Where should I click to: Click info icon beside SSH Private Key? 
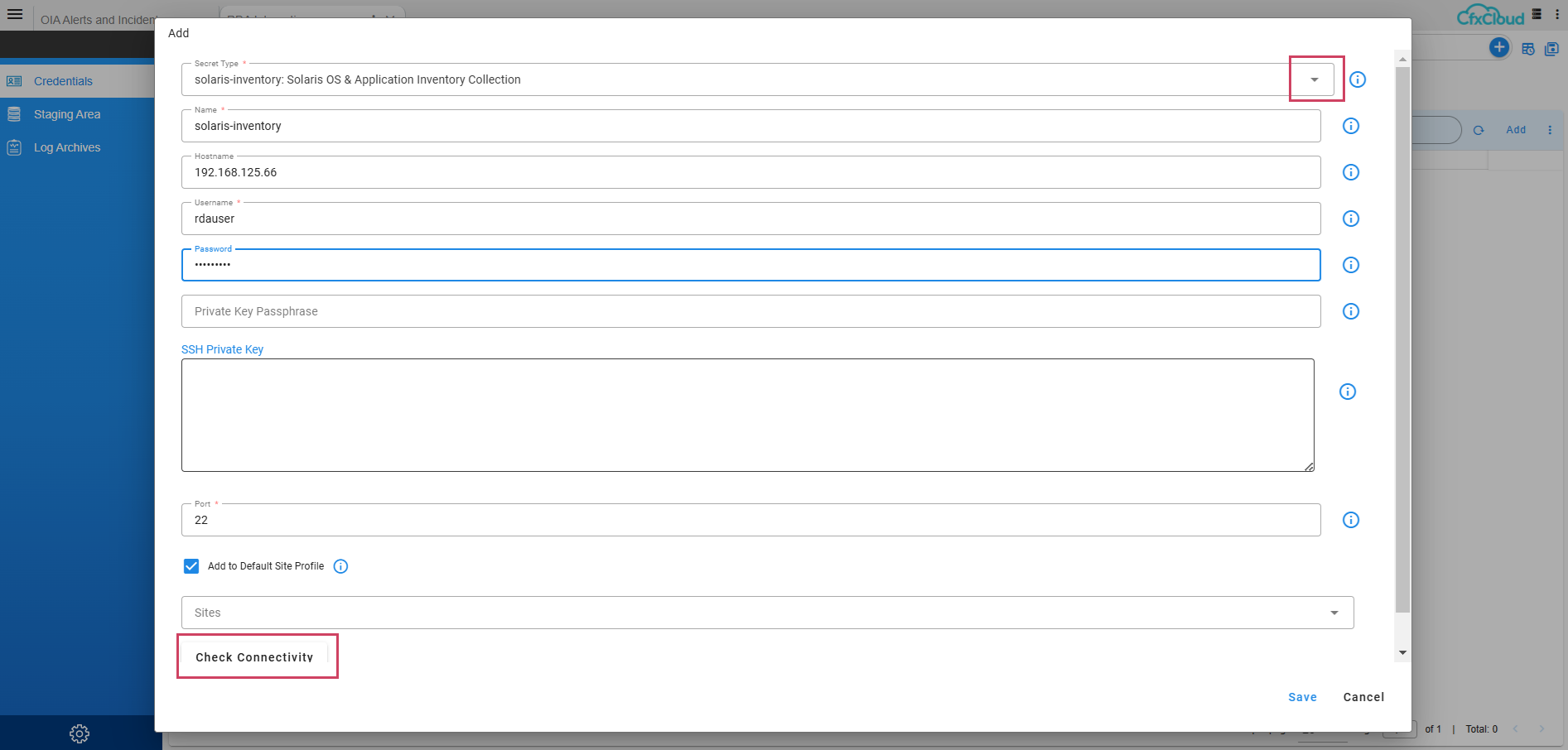(1348, 392)
